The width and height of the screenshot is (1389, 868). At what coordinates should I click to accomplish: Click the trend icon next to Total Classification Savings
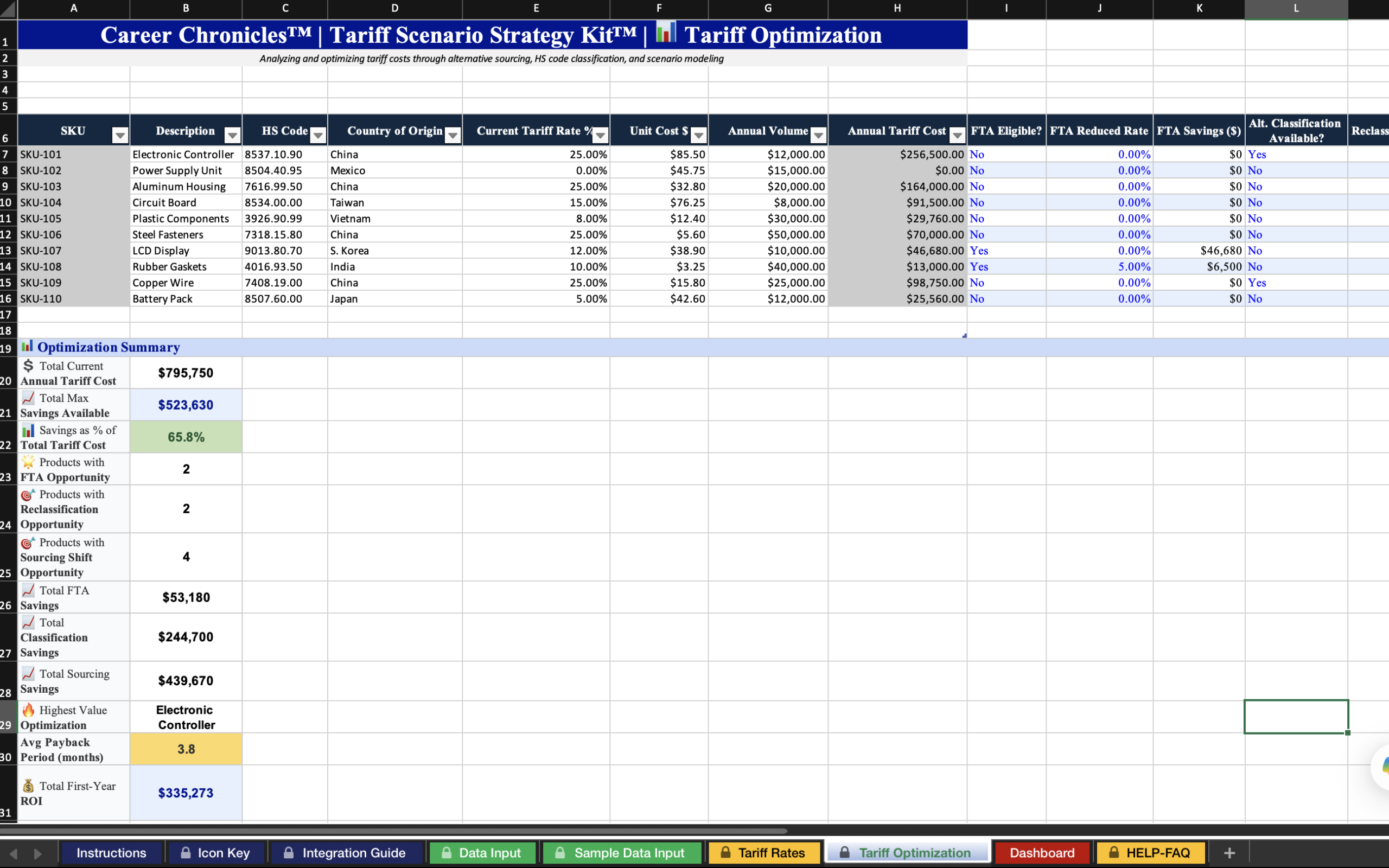click(x=28, y=622)
